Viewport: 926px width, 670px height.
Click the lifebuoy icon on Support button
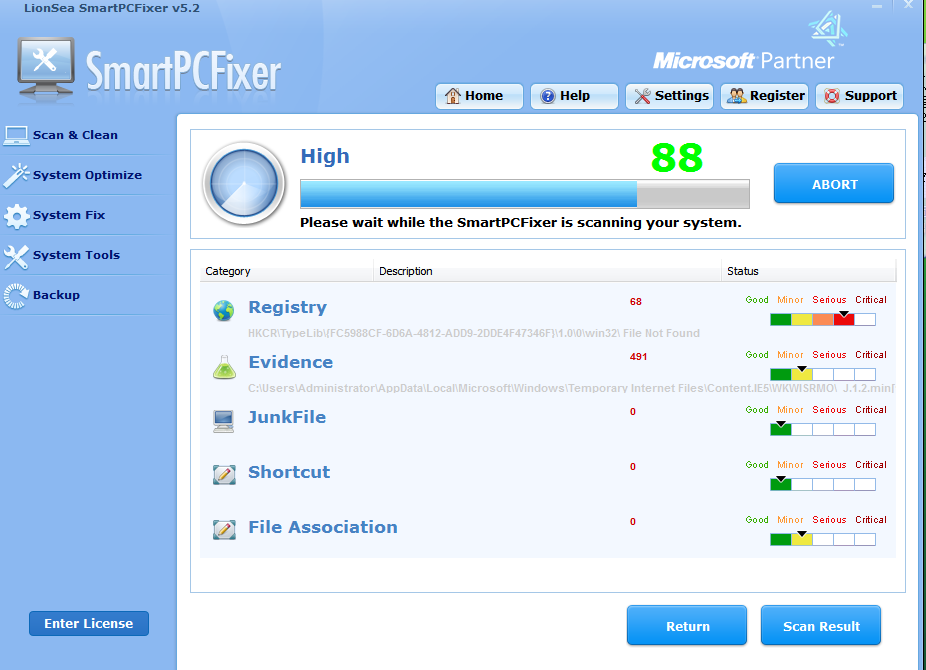point(832,96)
